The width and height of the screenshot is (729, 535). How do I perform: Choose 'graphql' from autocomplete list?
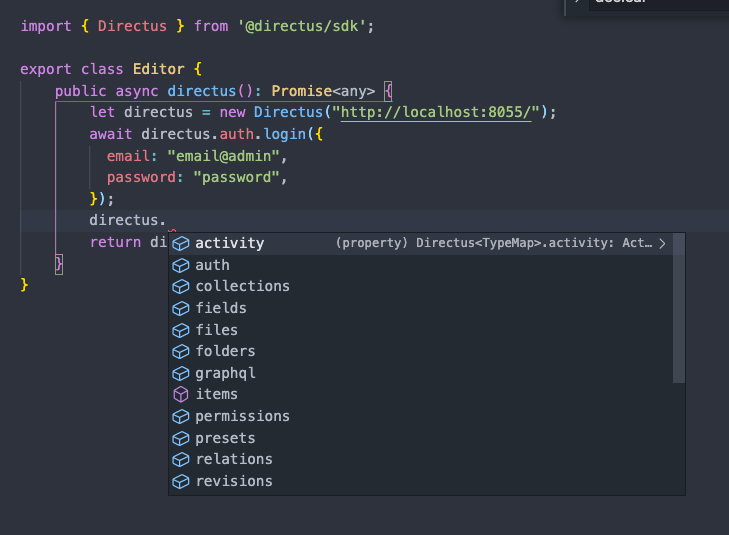421,374
